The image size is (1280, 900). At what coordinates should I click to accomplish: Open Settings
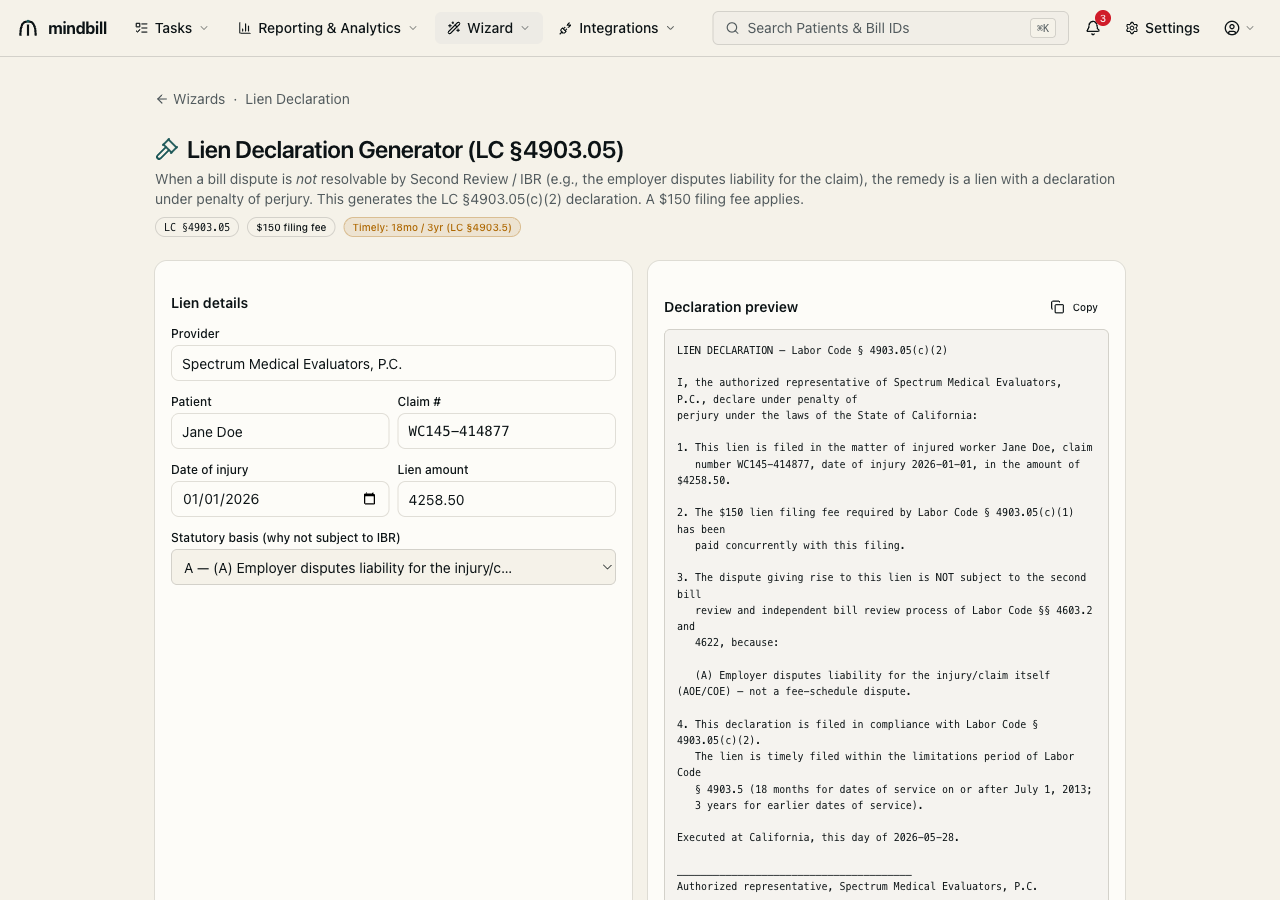1162,28
